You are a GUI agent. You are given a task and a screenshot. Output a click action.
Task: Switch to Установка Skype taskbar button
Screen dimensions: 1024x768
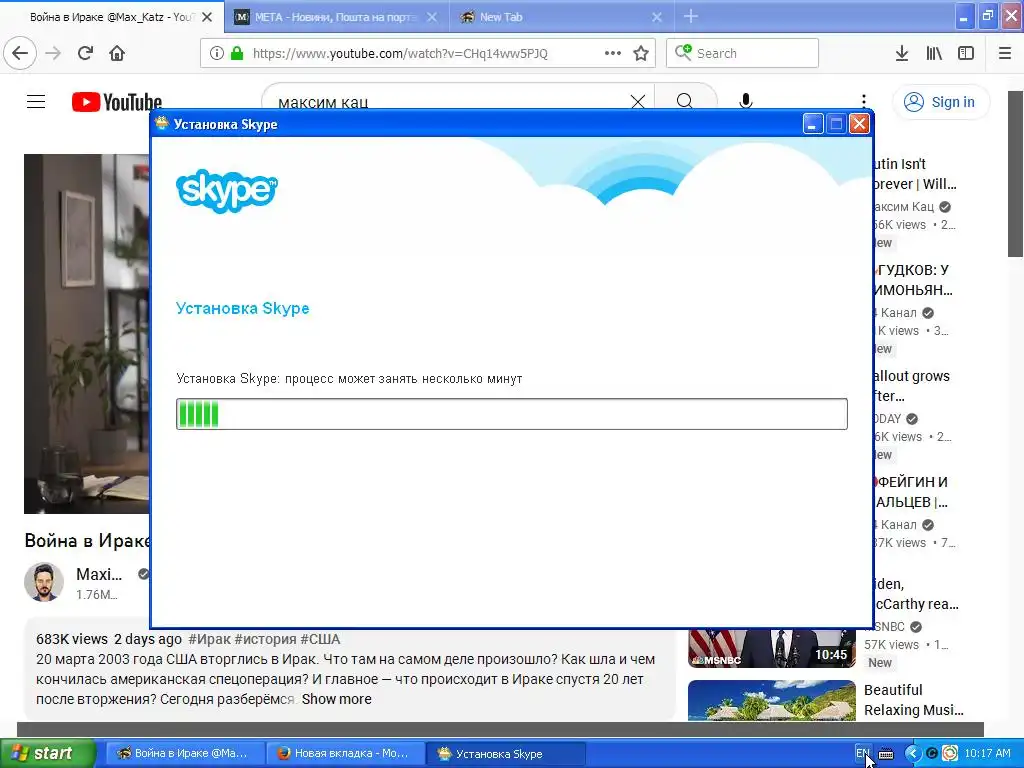(505, 753)
